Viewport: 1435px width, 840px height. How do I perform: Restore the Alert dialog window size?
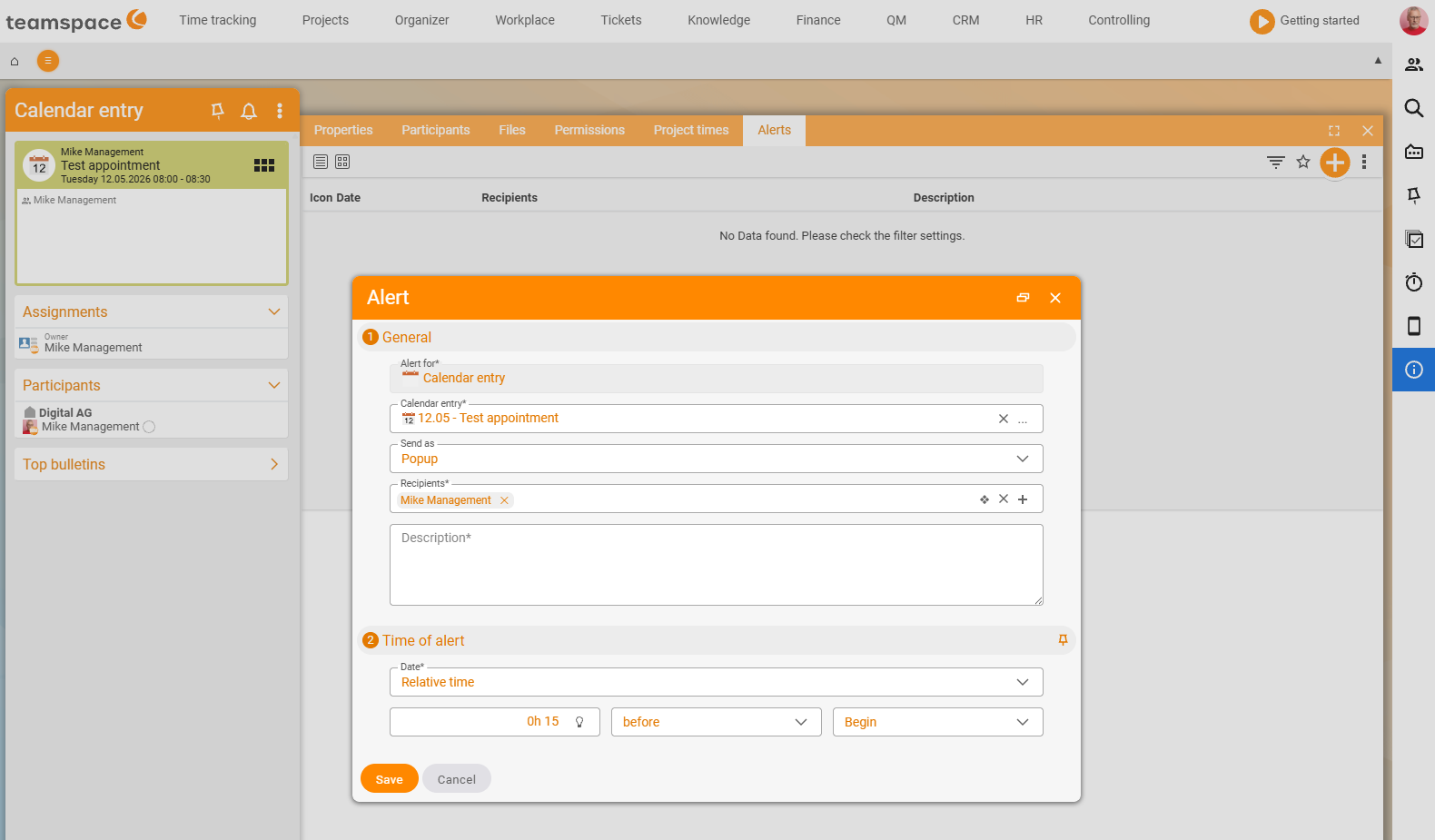tap(1023, 298)
